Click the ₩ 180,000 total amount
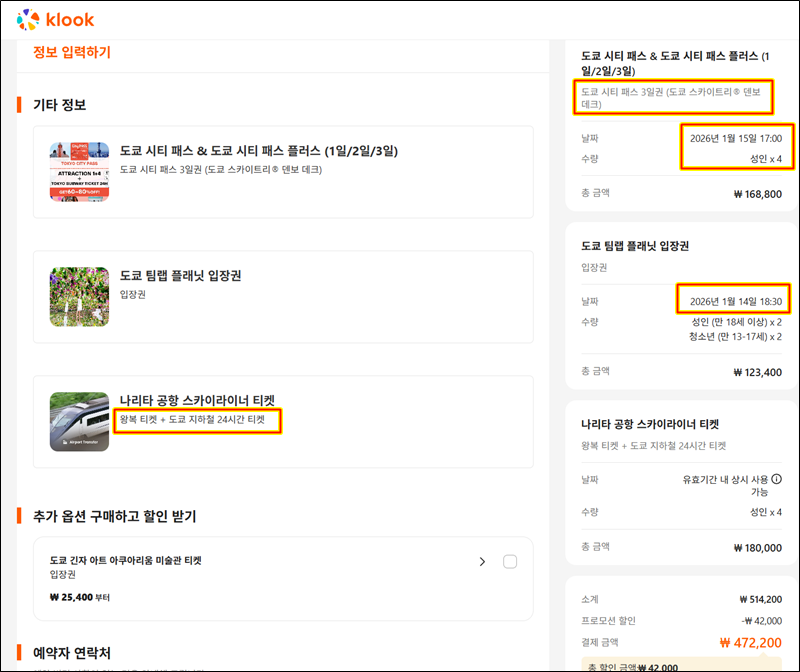This screenshot has width=800, height=672. [x=758, y=547]
